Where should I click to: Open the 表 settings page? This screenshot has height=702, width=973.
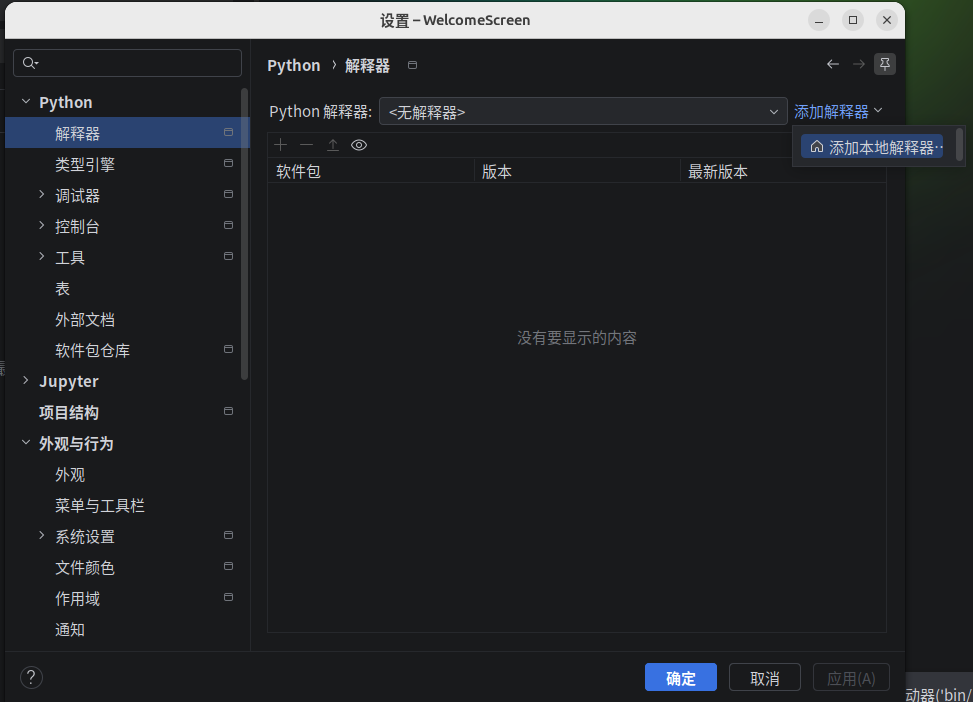click(127, 288)
